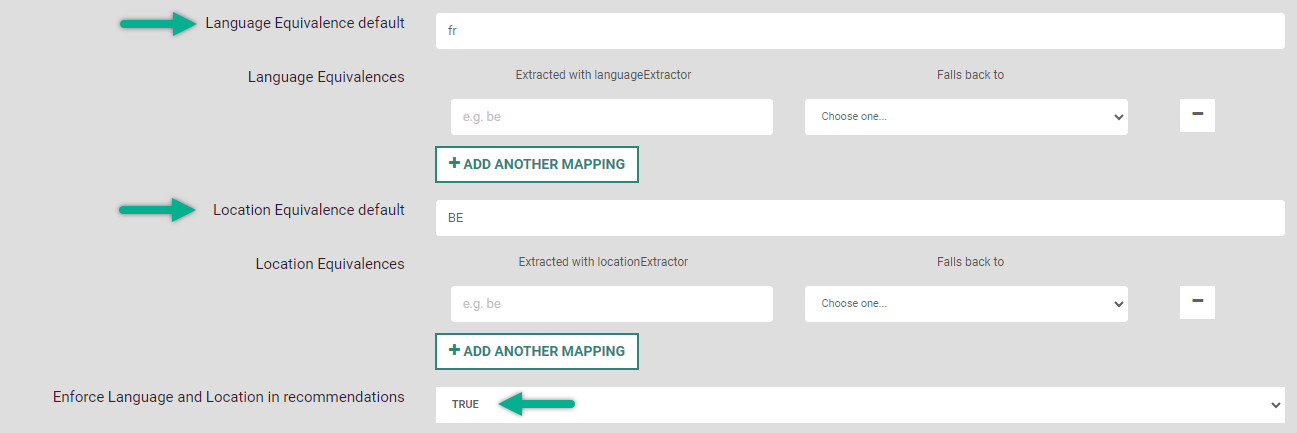Click green arrow pointing at TRUE value
The height and width of the screenshot is (433, 1297).
click(537, 404)
